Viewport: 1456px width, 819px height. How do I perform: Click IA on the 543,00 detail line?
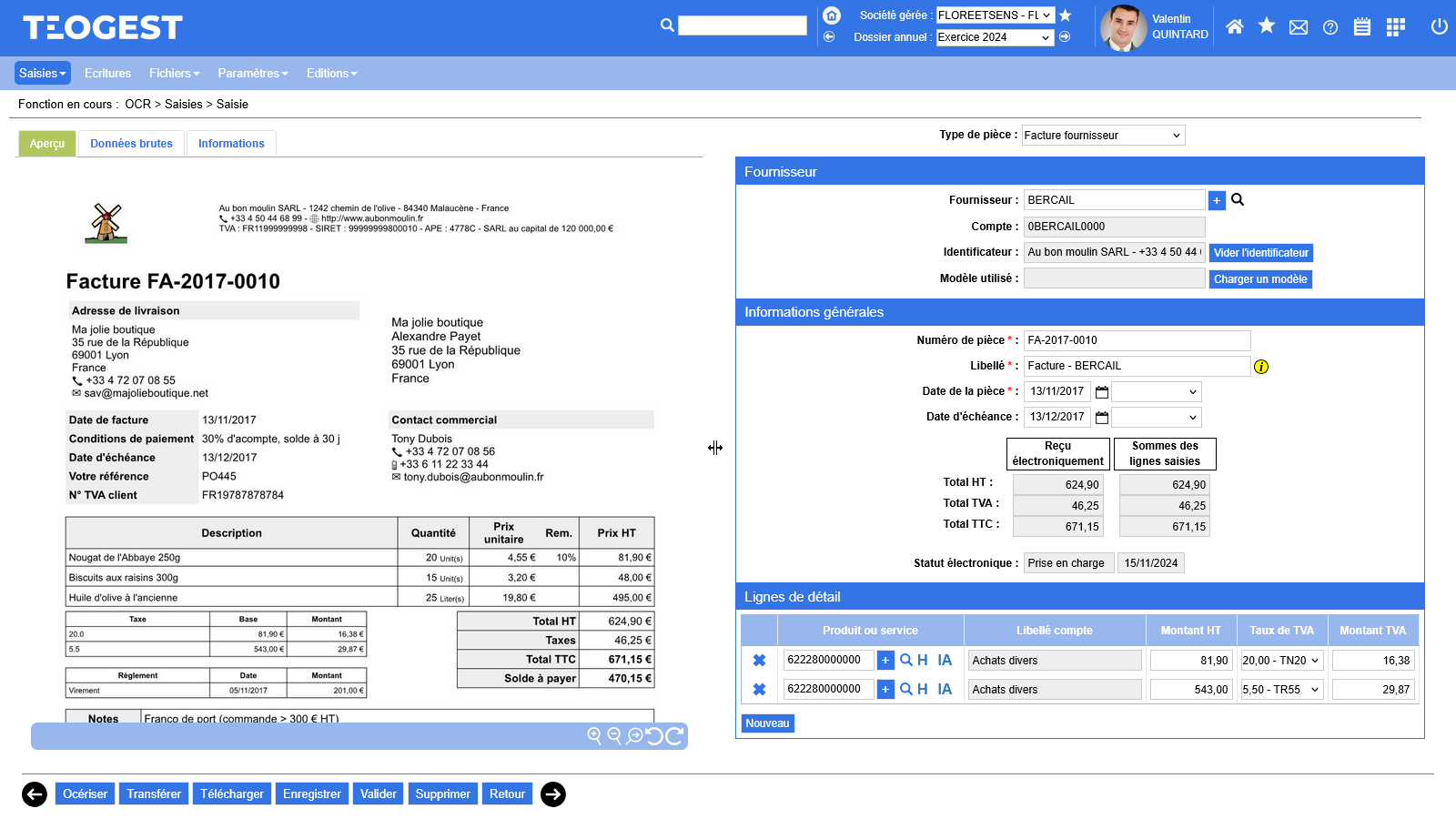click(x=945, y=690)
